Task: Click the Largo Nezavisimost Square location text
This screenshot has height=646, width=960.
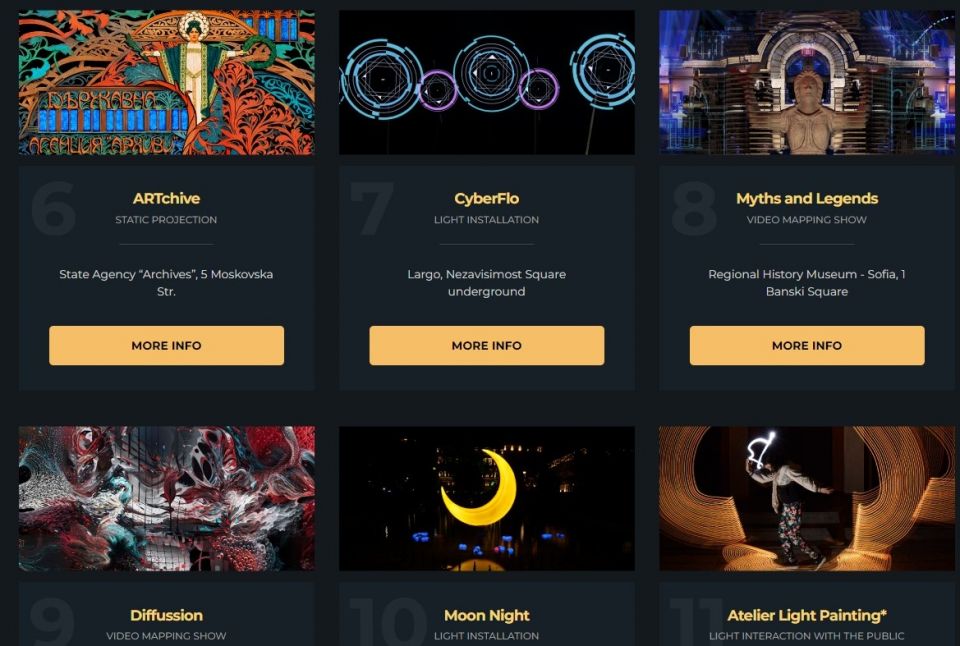Action: pos(487,282)
